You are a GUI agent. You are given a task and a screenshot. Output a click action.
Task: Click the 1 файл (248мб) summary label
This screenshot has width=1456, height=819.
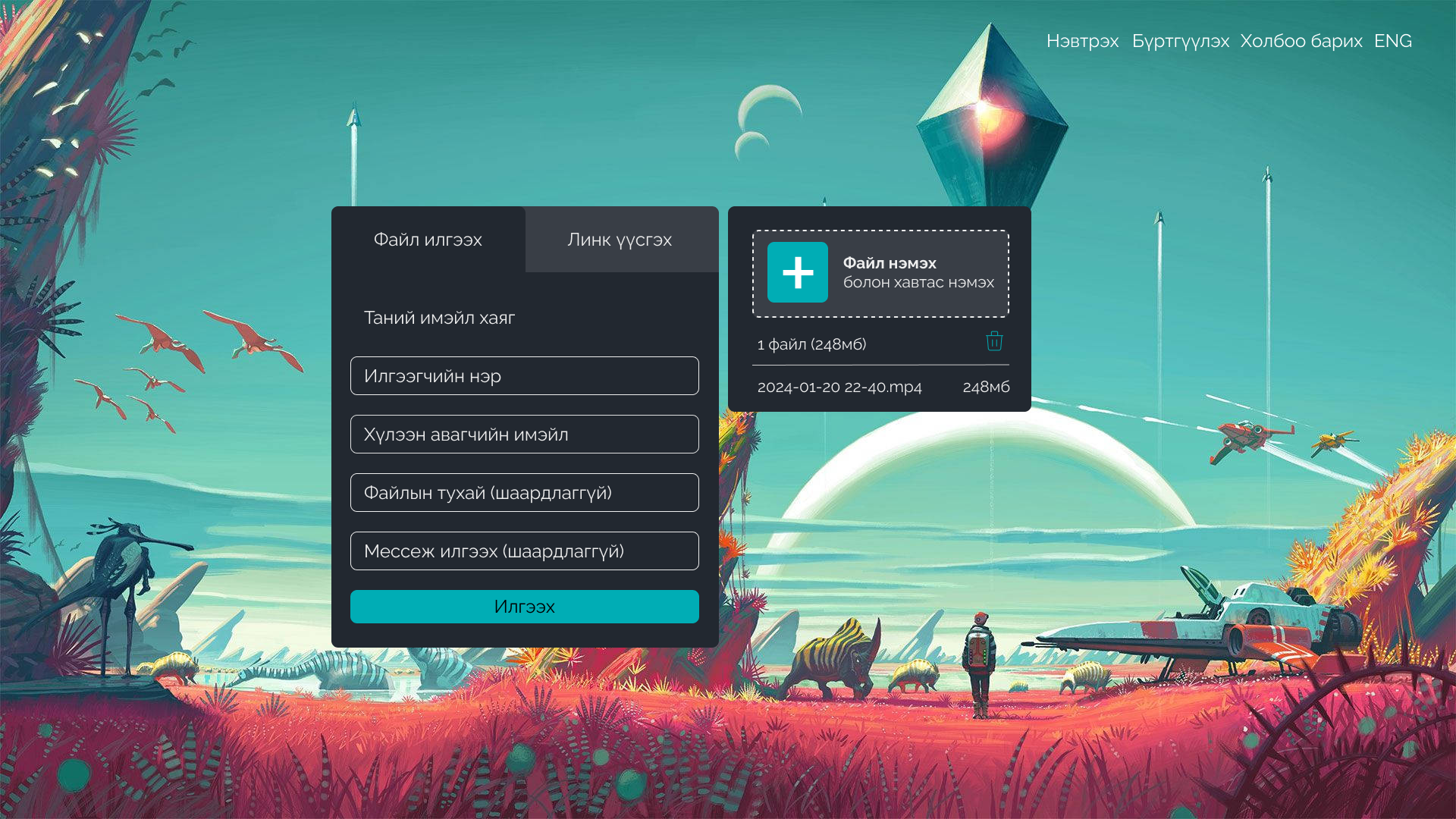(x=811, y=344)
